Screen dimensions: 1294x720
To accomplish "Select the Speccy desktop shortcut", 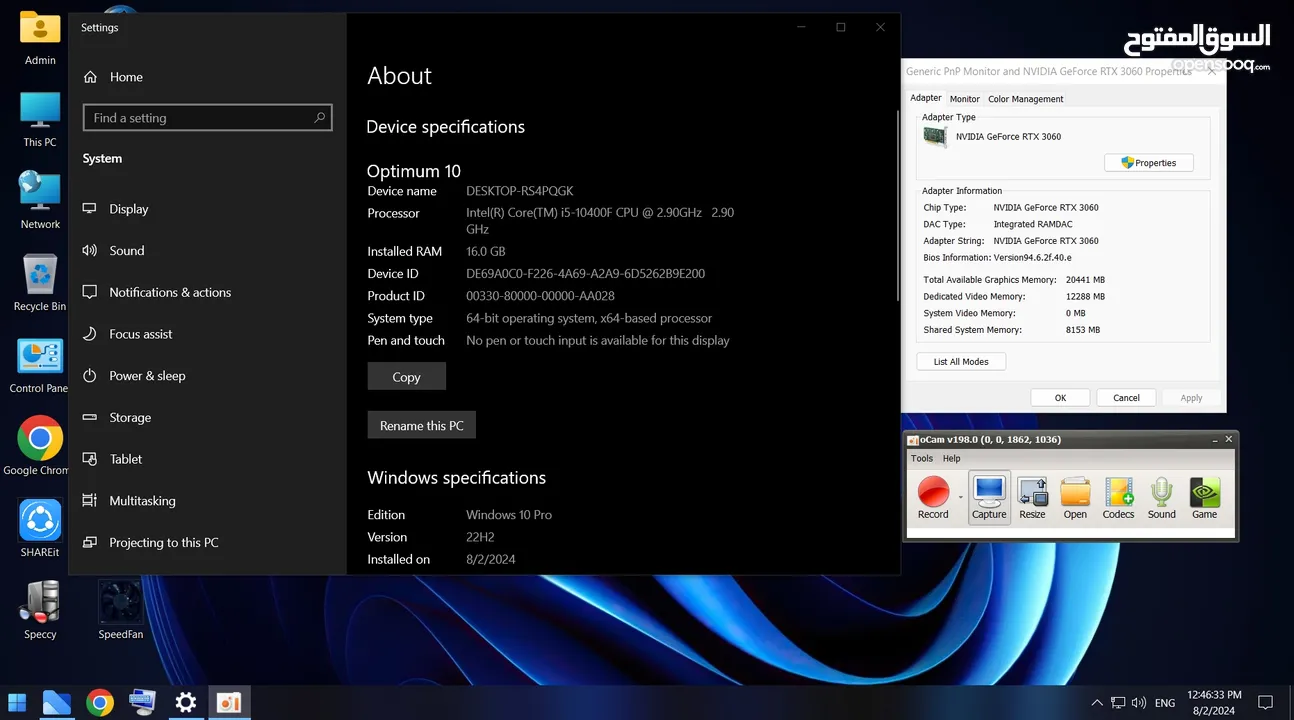I will coord(40,611).
